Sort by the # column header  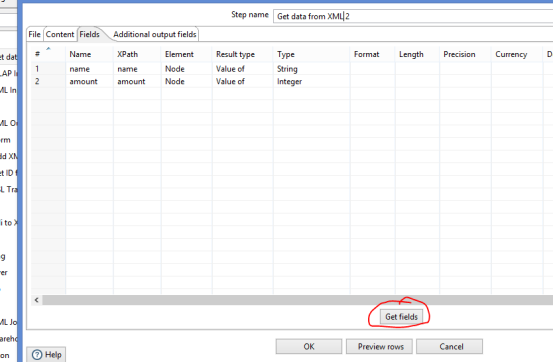tap(48, 54)
